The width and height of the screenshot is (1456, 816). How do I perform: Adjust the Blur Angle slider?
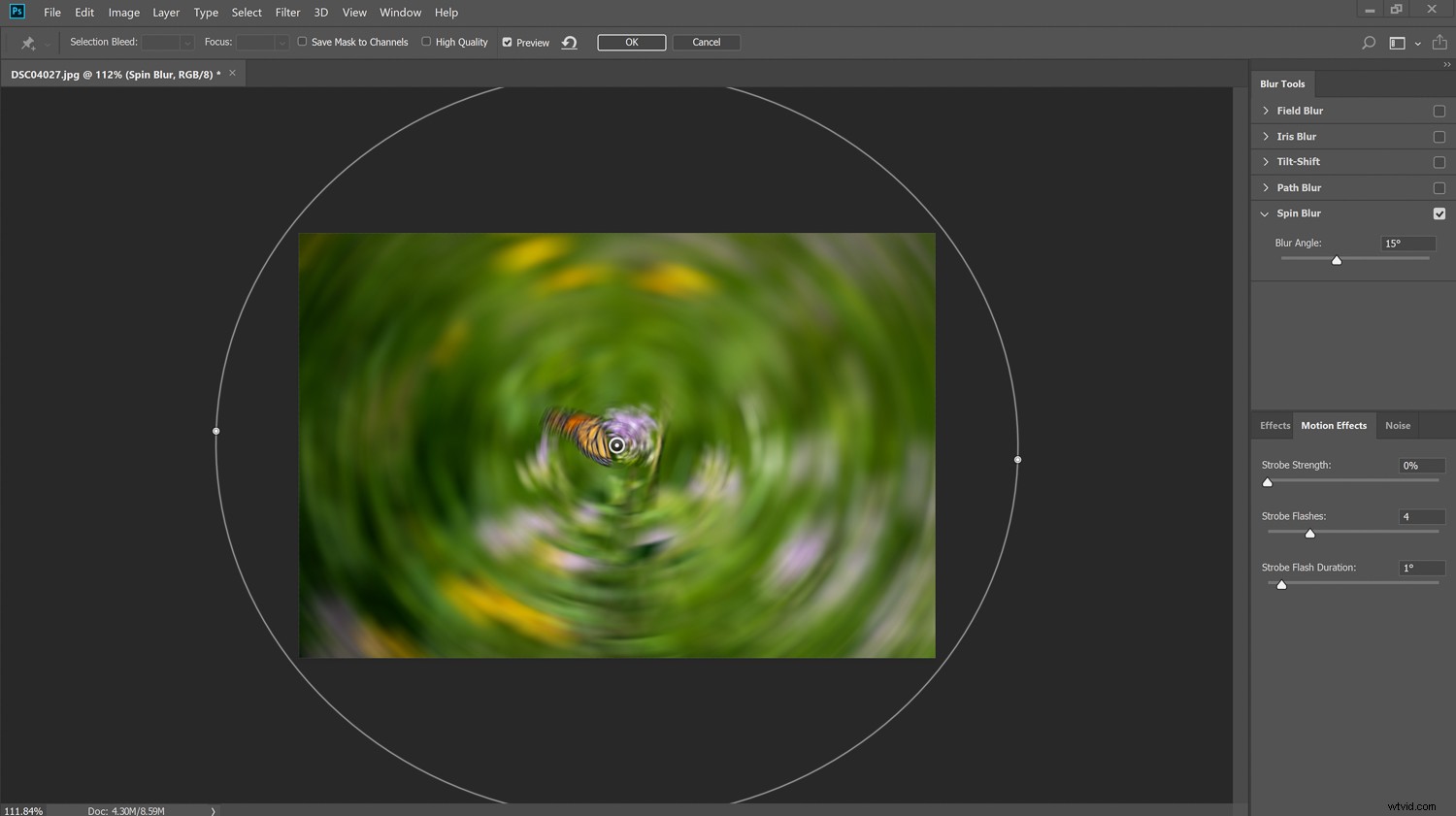point(1336,260)
